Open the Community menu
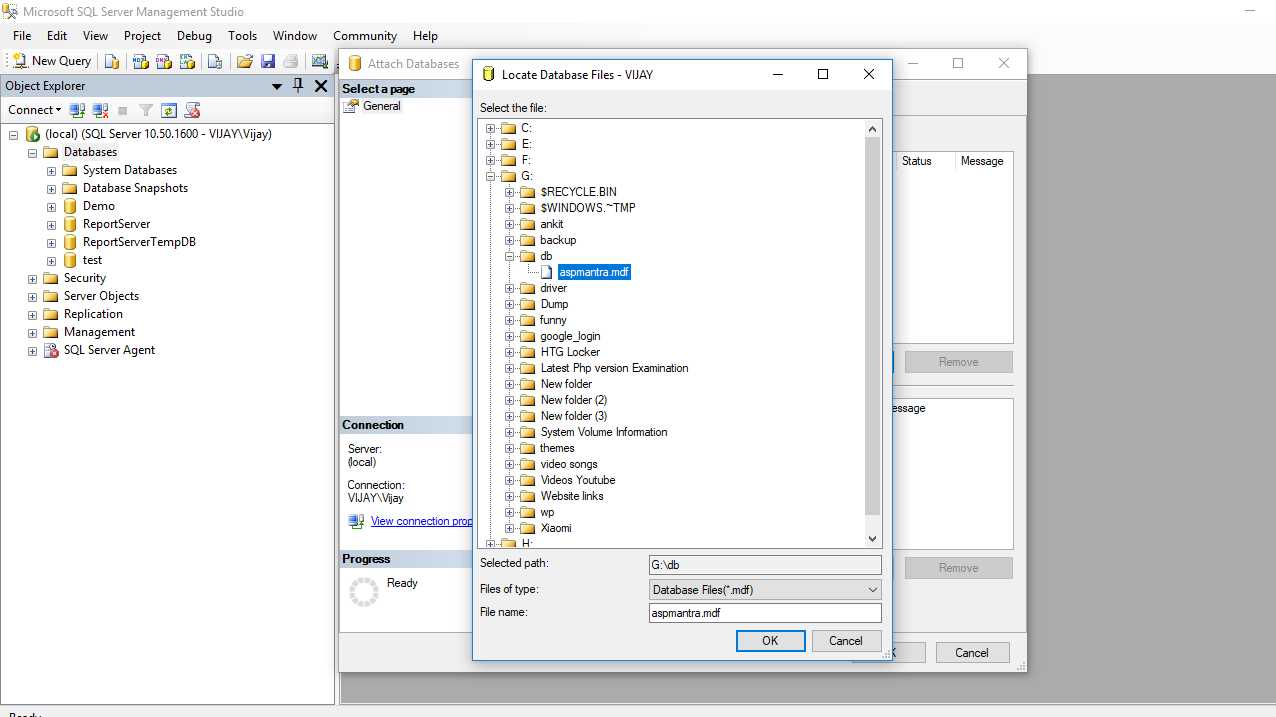 coord(364,35)
